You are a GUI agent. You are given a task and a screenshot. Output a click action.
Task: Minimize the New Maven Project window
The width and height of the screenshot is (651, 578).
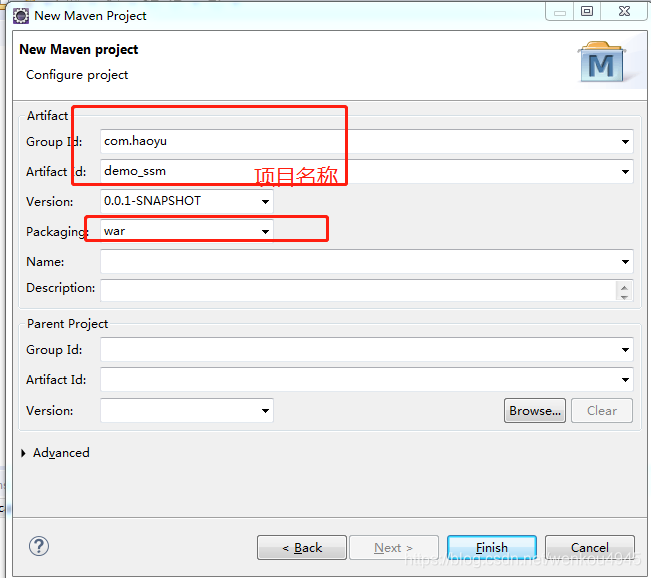pos(560,12)
